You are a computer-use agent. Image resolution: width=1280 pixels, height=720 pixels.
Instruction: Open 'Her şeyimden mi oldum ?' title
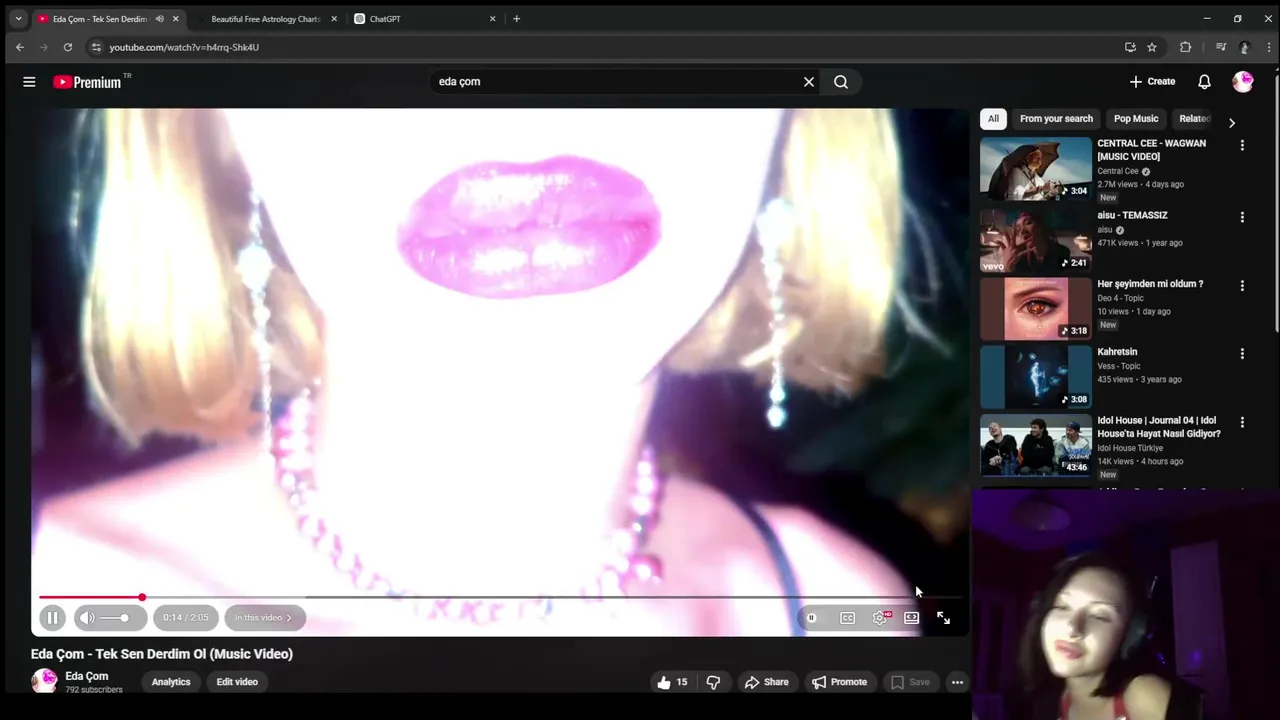[x=1150, y=284]
